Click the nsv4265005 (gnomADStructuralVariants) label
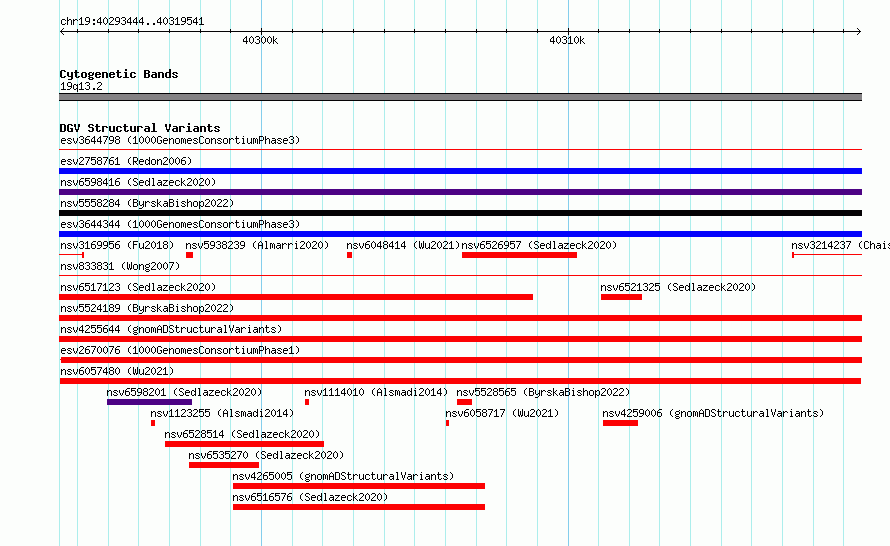The height and width of the screenshot is (546, 890). [x=343, y=476]
